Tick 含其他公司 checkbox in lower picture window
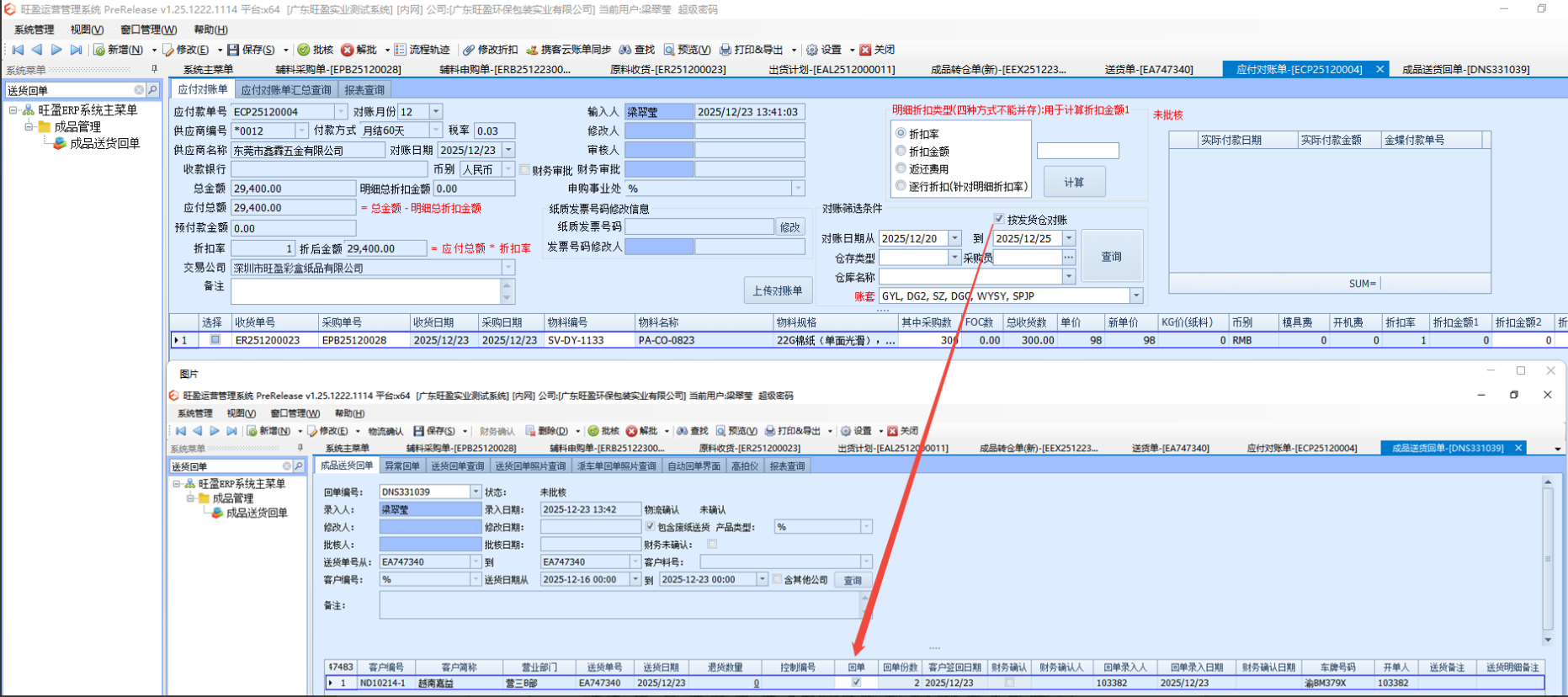Viewport: 1568px width, 697px height. (x=777, y=579)
